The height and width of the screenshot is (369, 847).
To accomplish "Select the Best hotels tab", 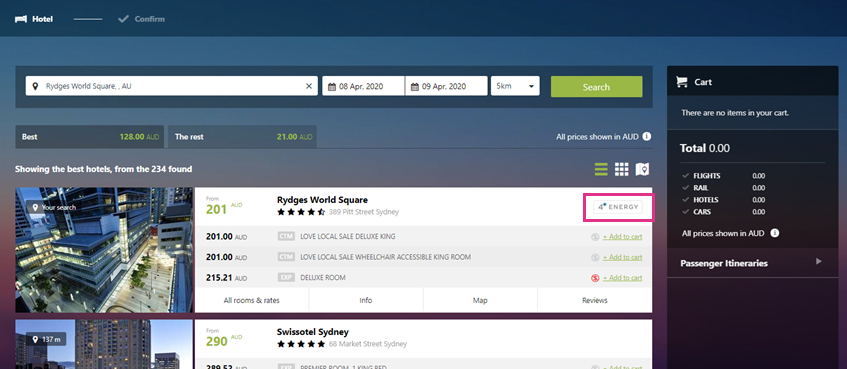I will pyautogui.click(x=91, y=137).
